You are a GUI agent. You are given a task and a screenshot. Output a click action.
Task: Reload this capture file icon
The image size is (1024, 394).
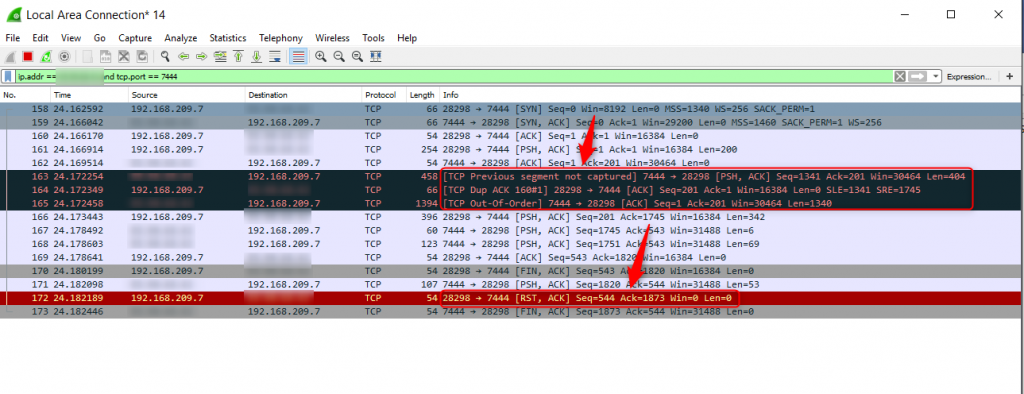coord(142,57)
